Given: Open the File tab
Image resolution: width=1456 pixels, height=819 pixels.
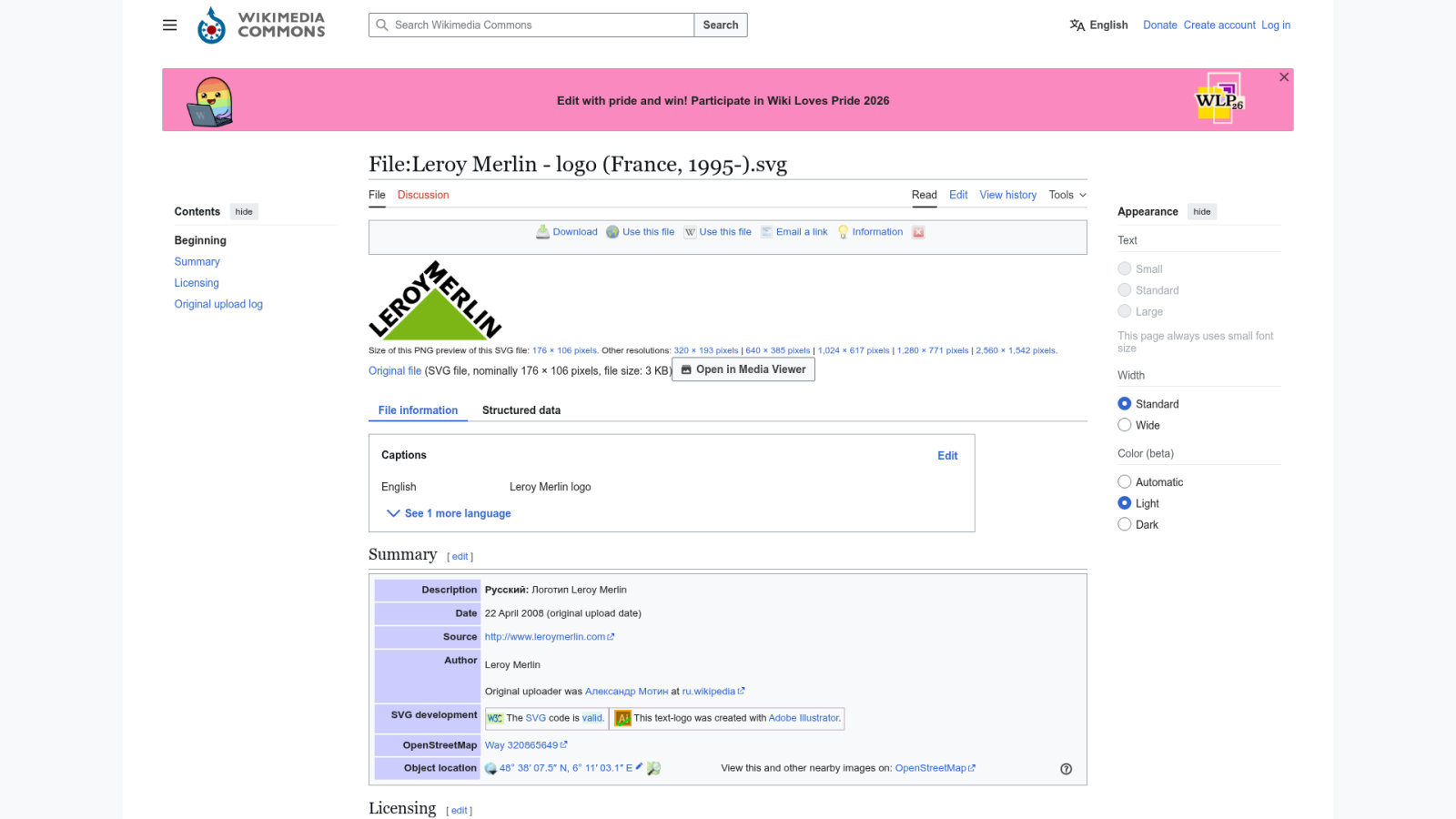Looking at the screenshot, I should pos(377,195).
